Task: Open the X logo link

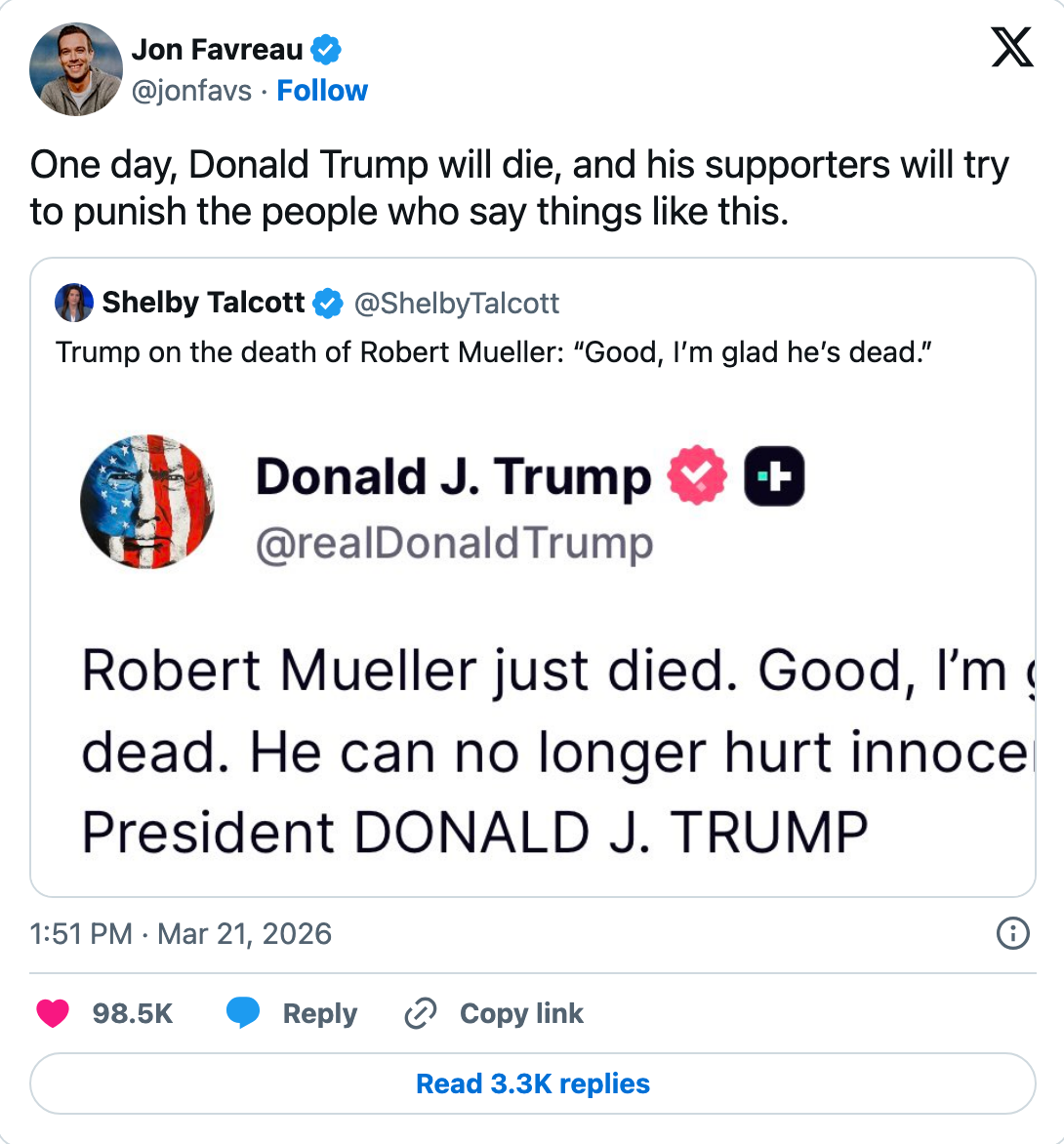Action: (x=1012, y=48)
